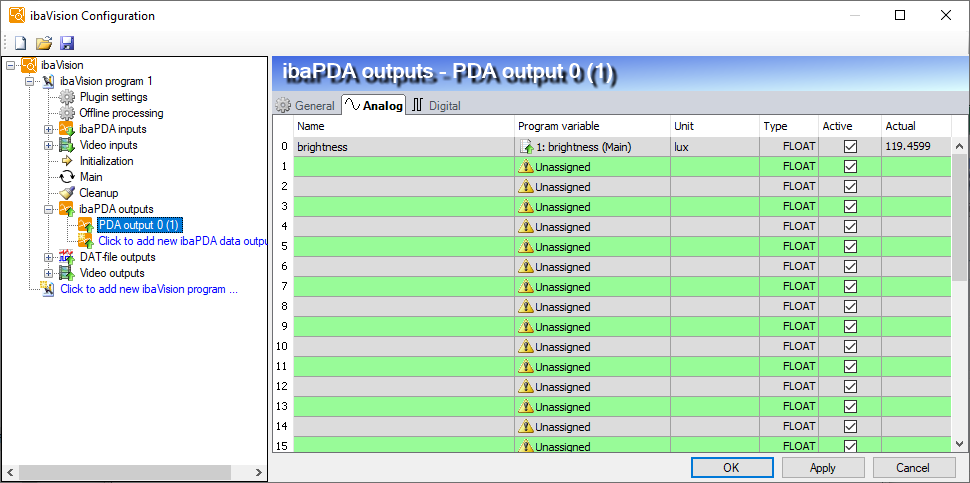970x483 pixels.
Task: Collapse the ibaPDA outputs tree node
Action: (48, 209)
